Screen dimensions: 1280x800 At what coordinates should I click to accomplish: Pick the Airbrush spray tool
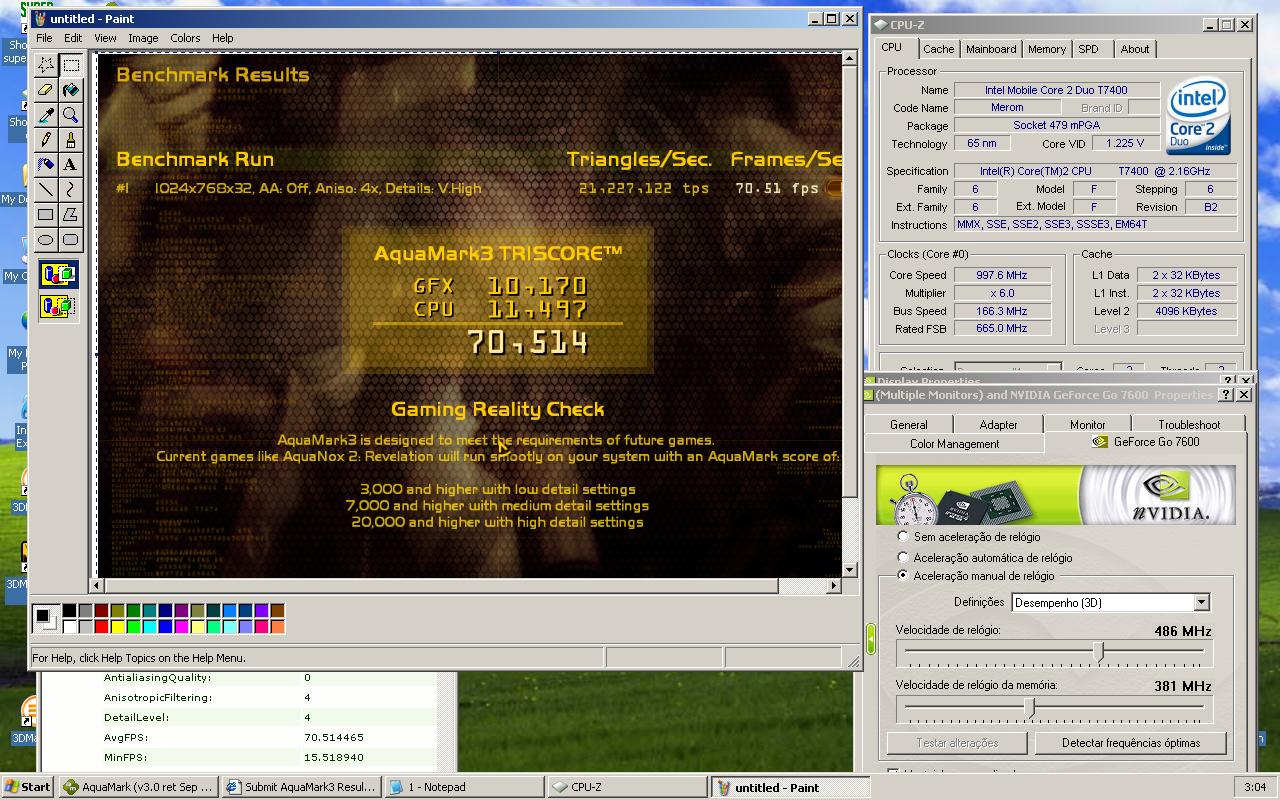46,165
